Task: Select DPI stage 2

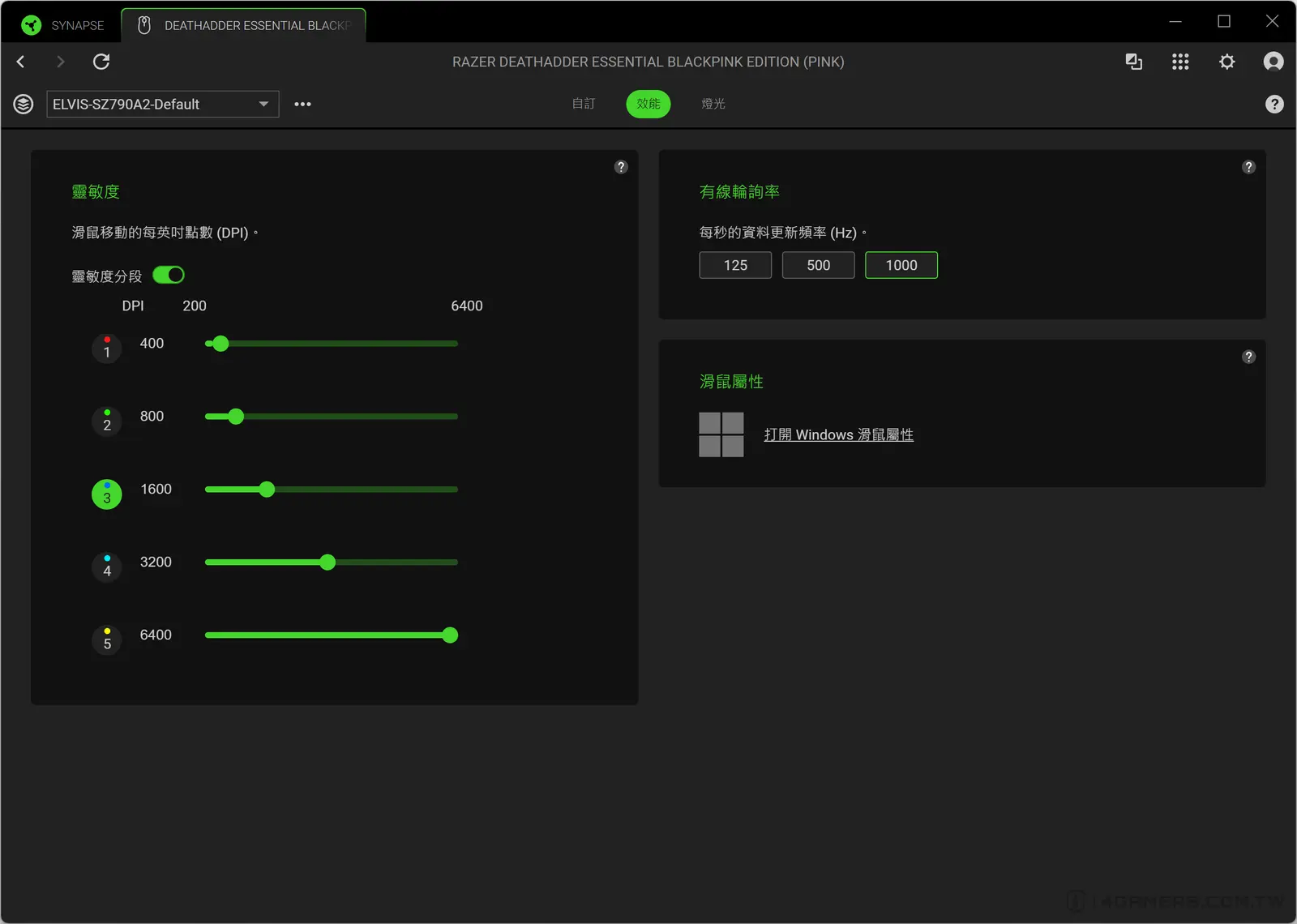Action: click(x=107, y=421)
